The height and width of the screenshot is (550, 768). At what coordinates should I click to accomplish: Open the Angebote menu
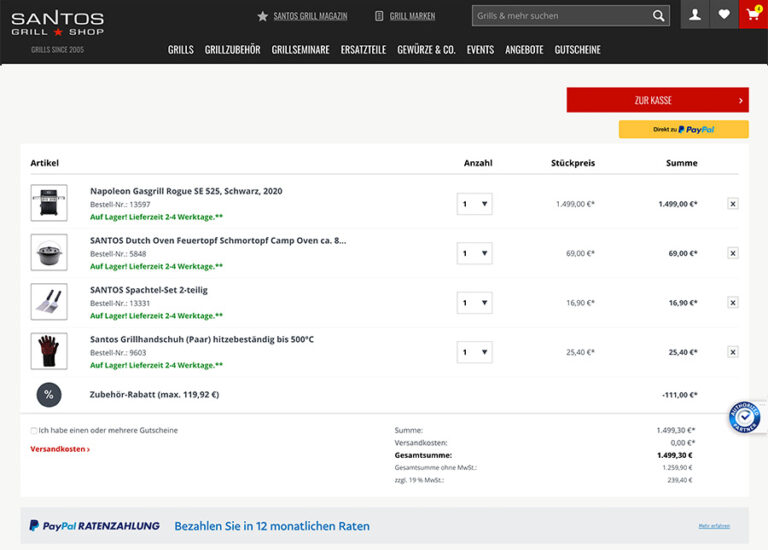pos(524,49)
